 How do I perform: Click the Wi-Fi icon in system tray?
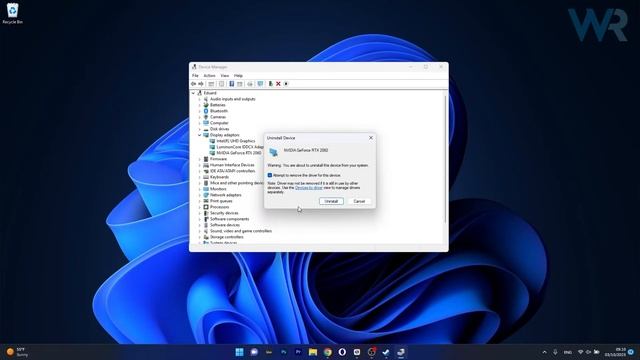coord(580,352)
